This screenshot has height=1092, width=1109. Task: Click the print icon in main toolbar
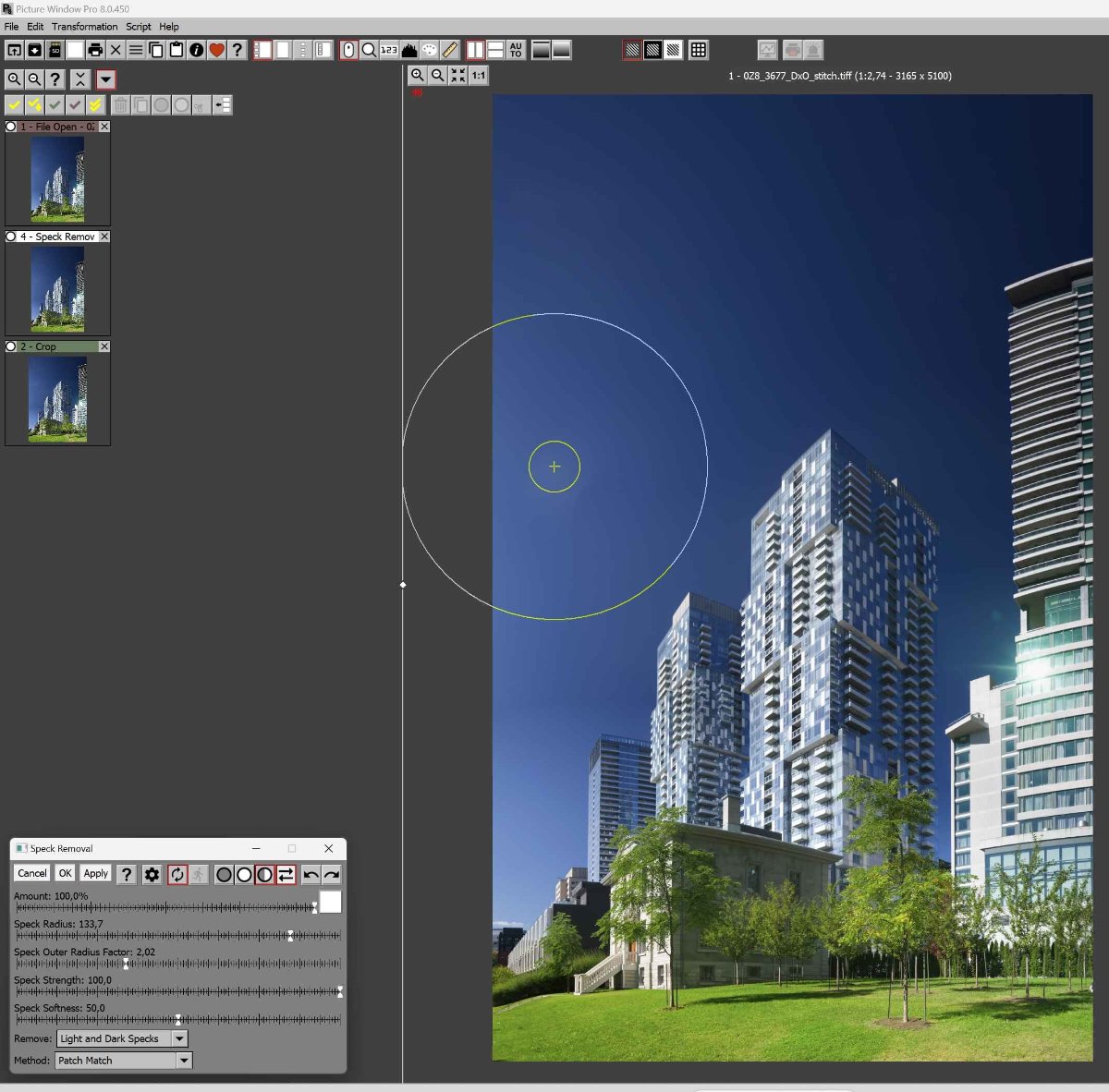(95, 50)
